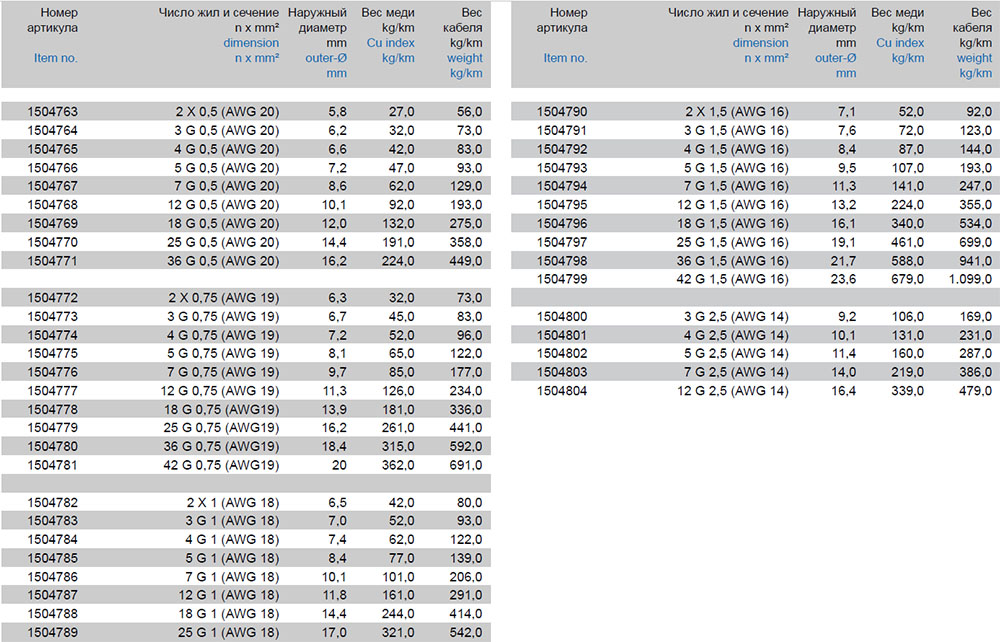This screenshot has height=642, width=1000.
Task: Select item number 1504788
Action: [52, 614]
